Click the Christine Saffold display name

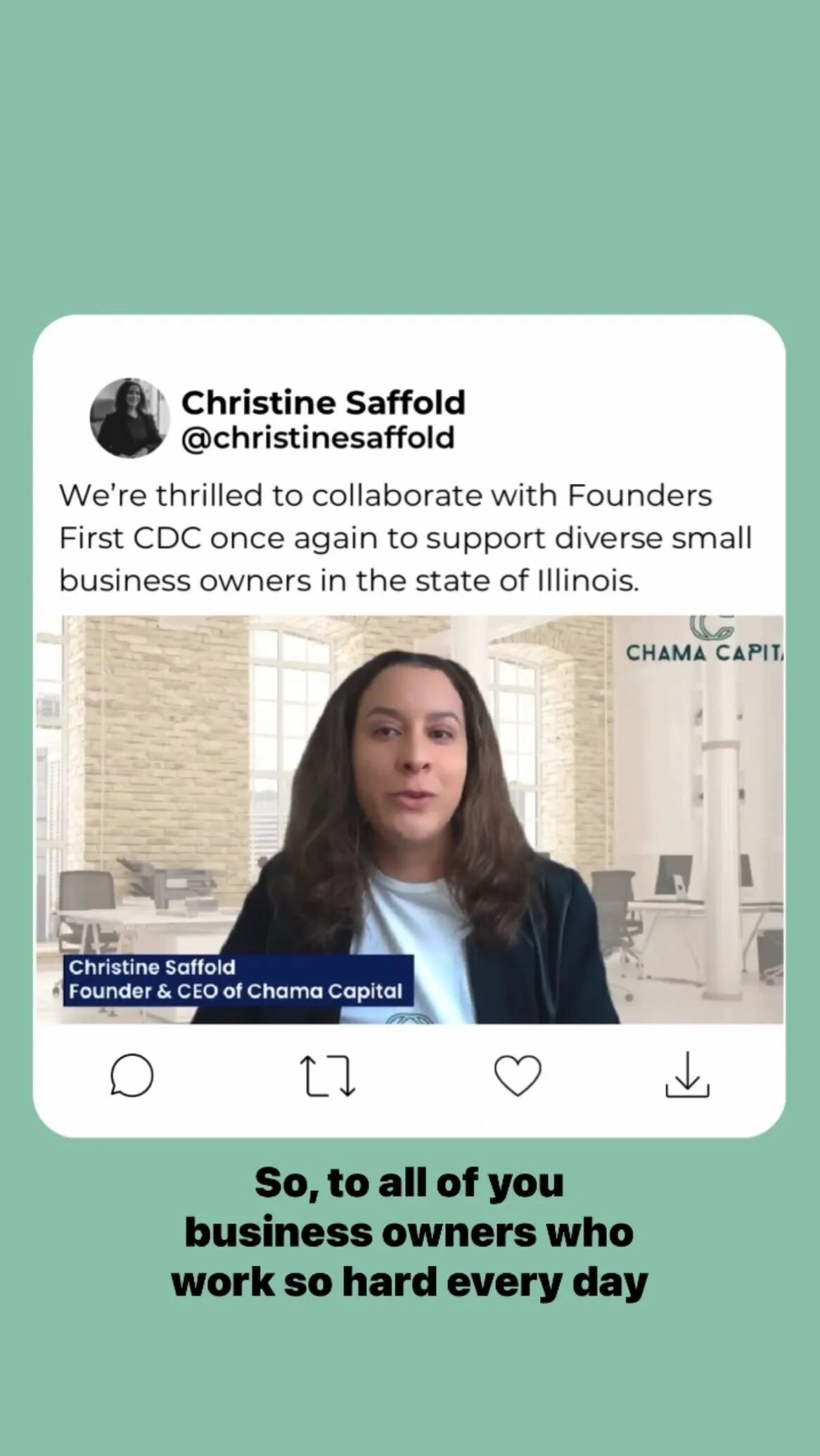coord(323,402)
